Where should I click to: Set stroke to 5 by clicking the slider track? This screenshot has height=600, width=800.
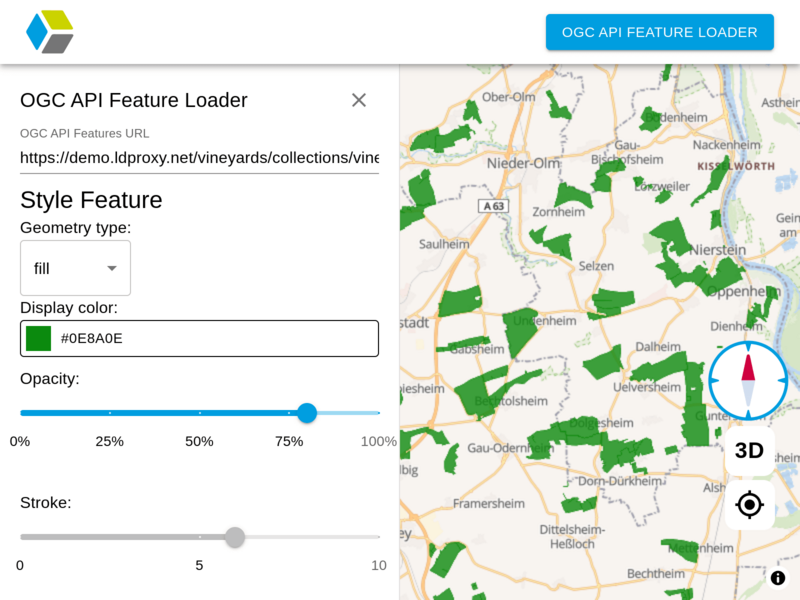pos(199,537)
